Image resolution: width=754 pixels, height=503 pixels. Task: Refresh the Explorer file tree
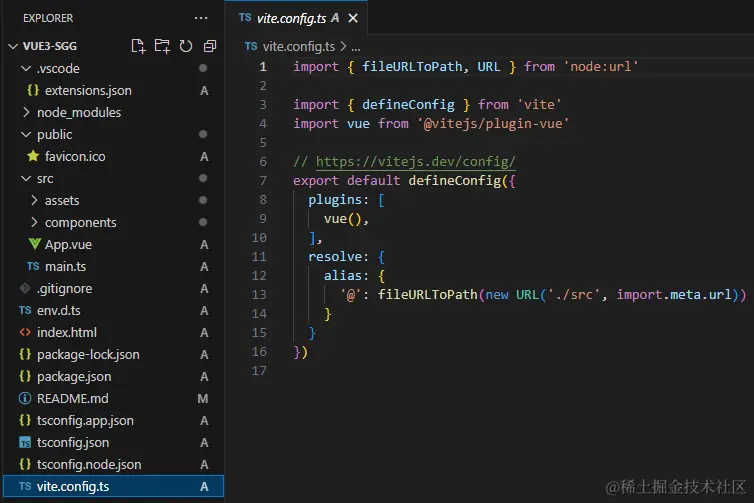186,46
